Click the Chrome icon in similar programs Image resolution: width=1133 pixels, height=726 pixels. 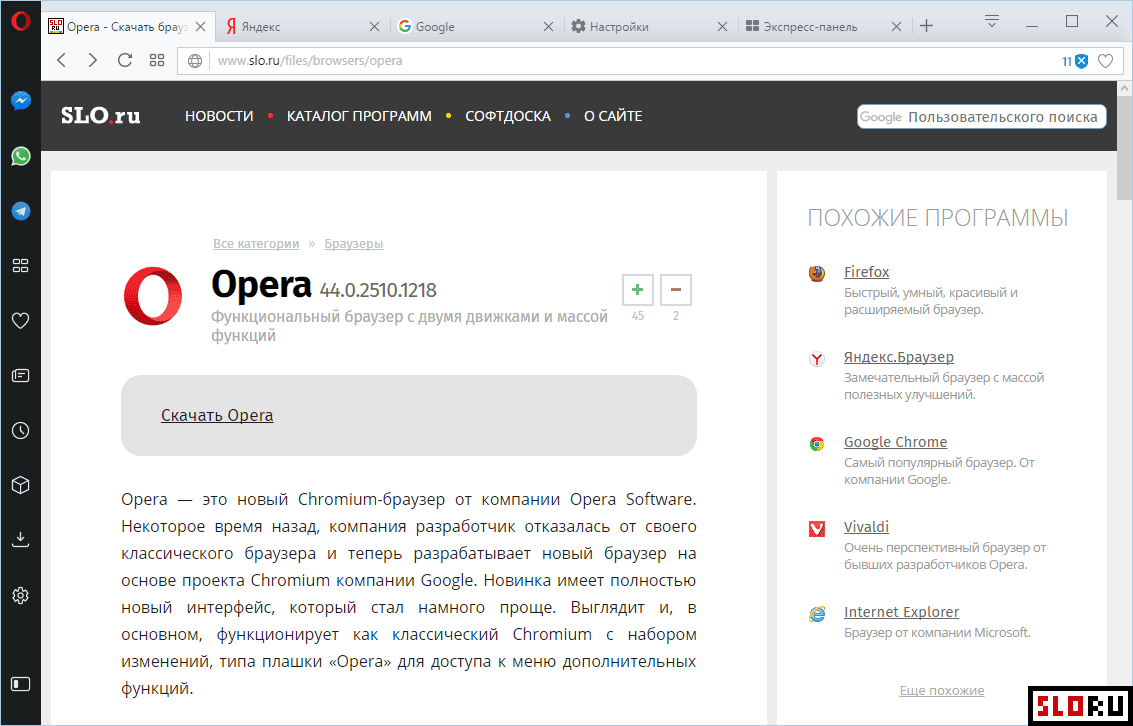coord(817,444)
